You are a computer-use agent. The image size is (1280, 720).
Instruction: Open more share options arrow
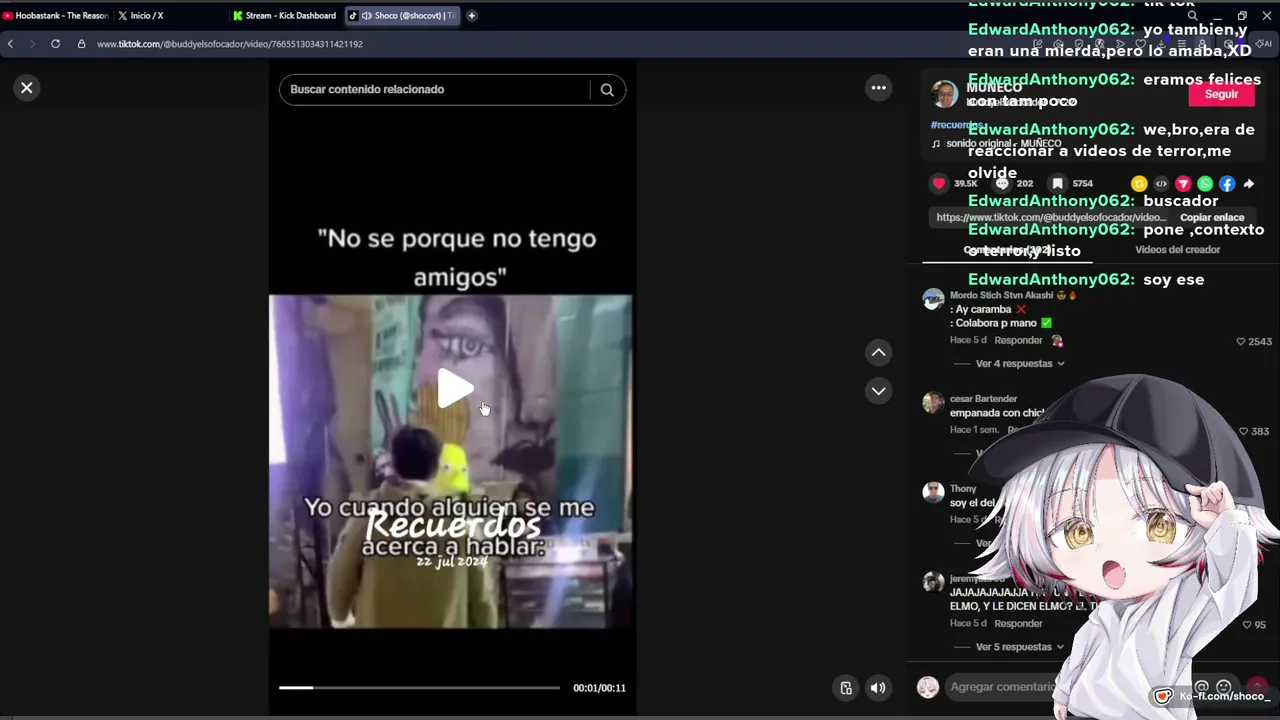tap(1249, 184)
